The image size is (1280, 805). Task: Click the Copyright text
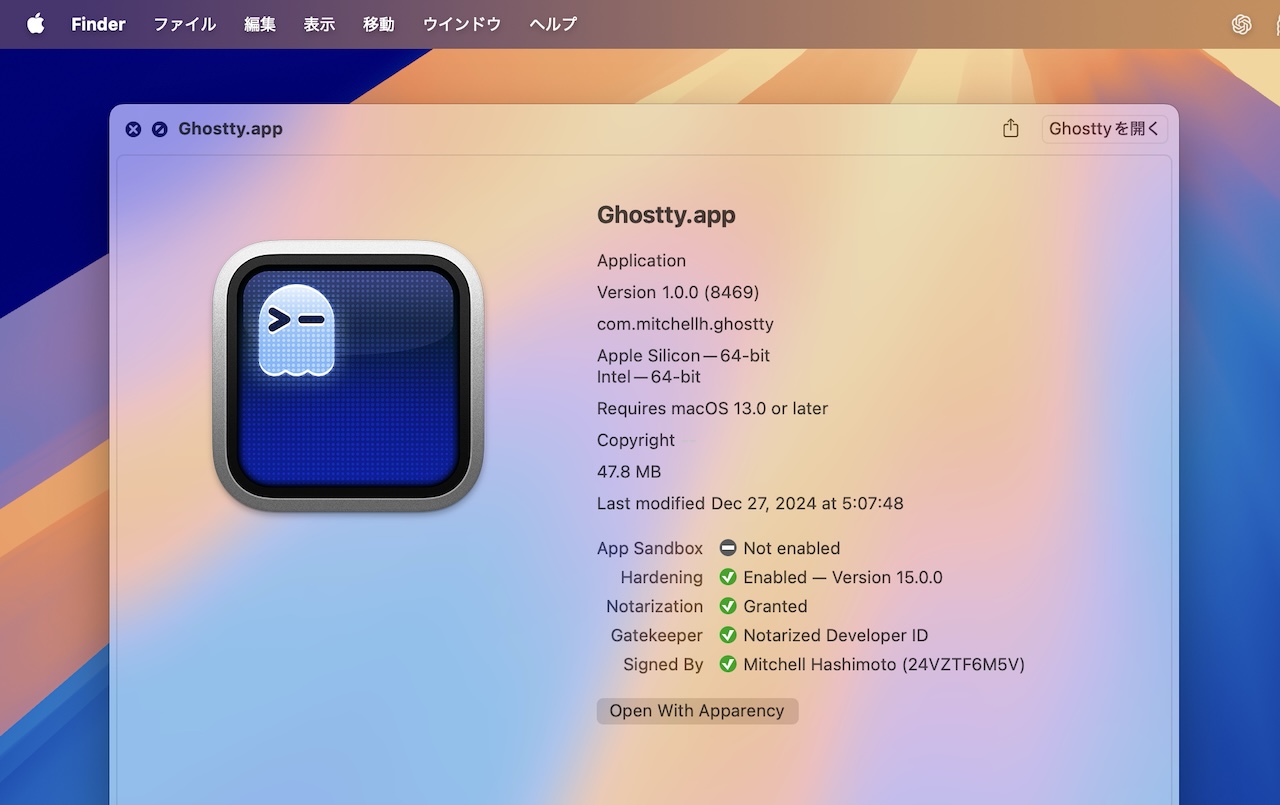coord(636,440)
